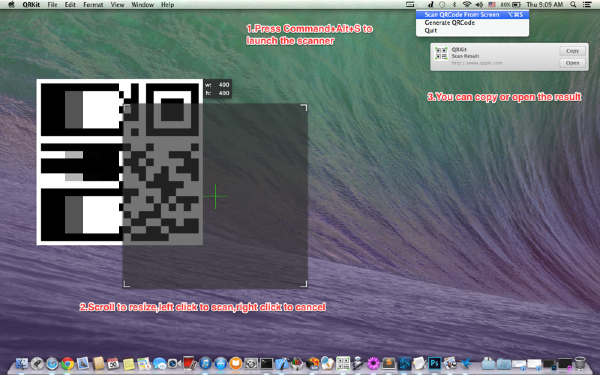
Task: Launch Terminal from the dock
Action: [266, 363]
